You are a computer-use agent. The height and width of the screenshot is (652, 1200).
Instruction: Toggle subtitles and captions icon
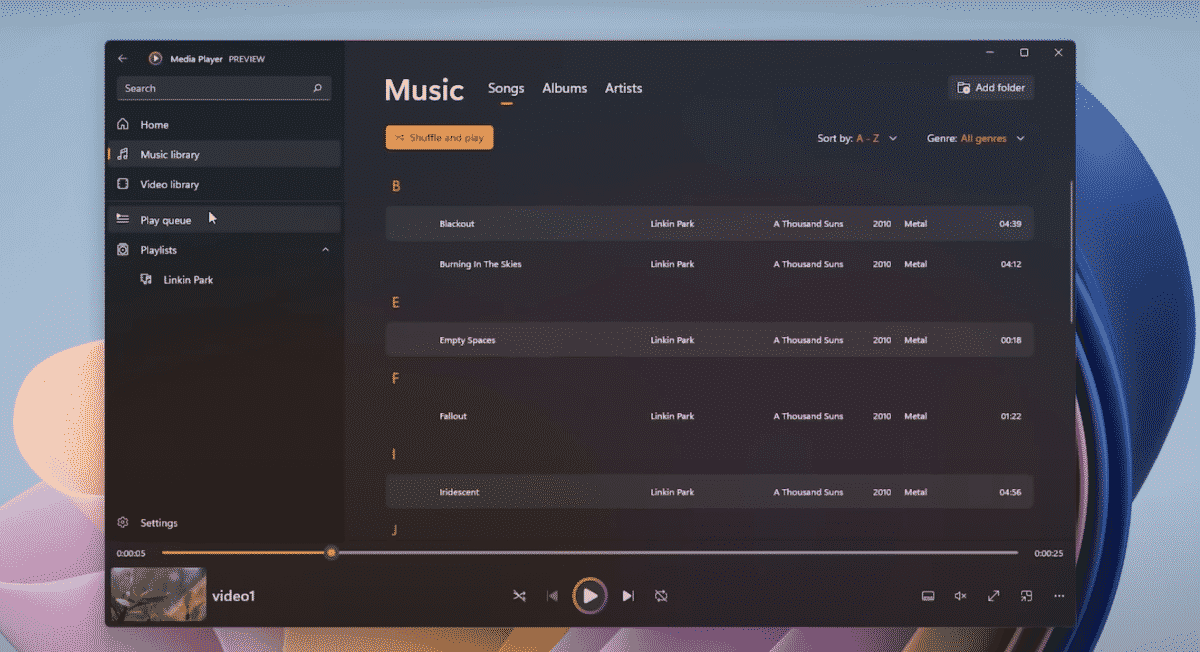(x=928, y=596)
